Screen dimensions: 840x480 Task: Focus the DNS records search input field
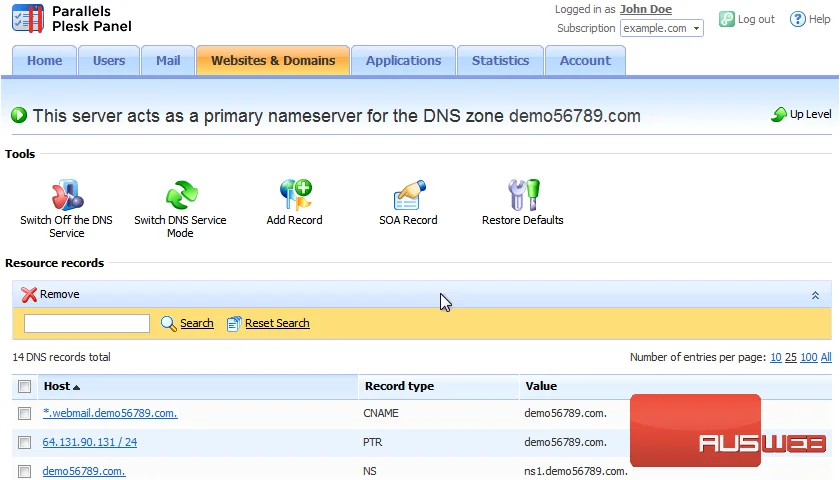click(x=87, y=323)
